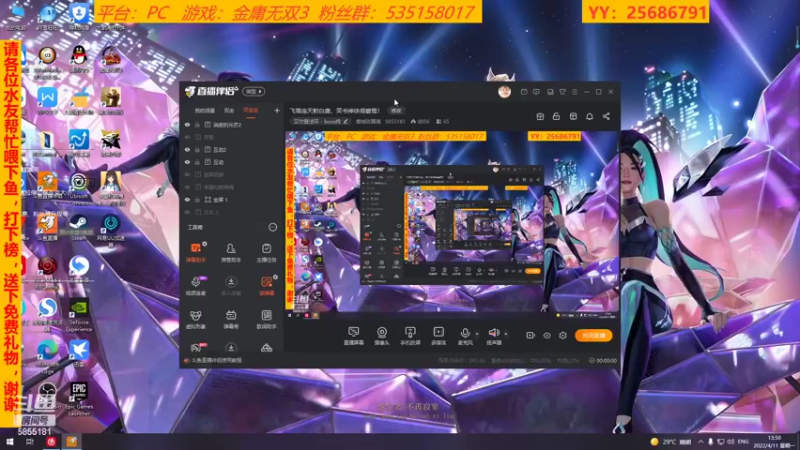
Task: Switch to the first scene tab
Action: click(x=205, y=111)
